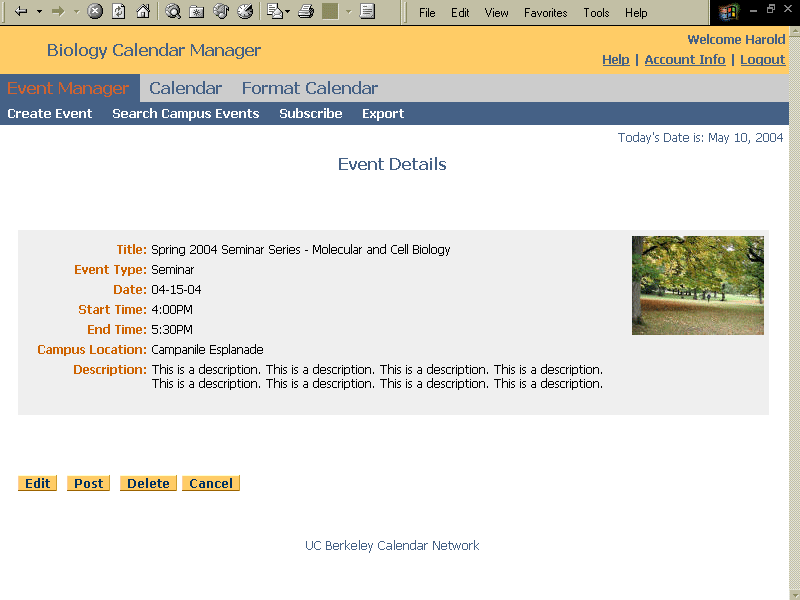
Task: Click the Mail envelope icon
Action: click(274, 11)
